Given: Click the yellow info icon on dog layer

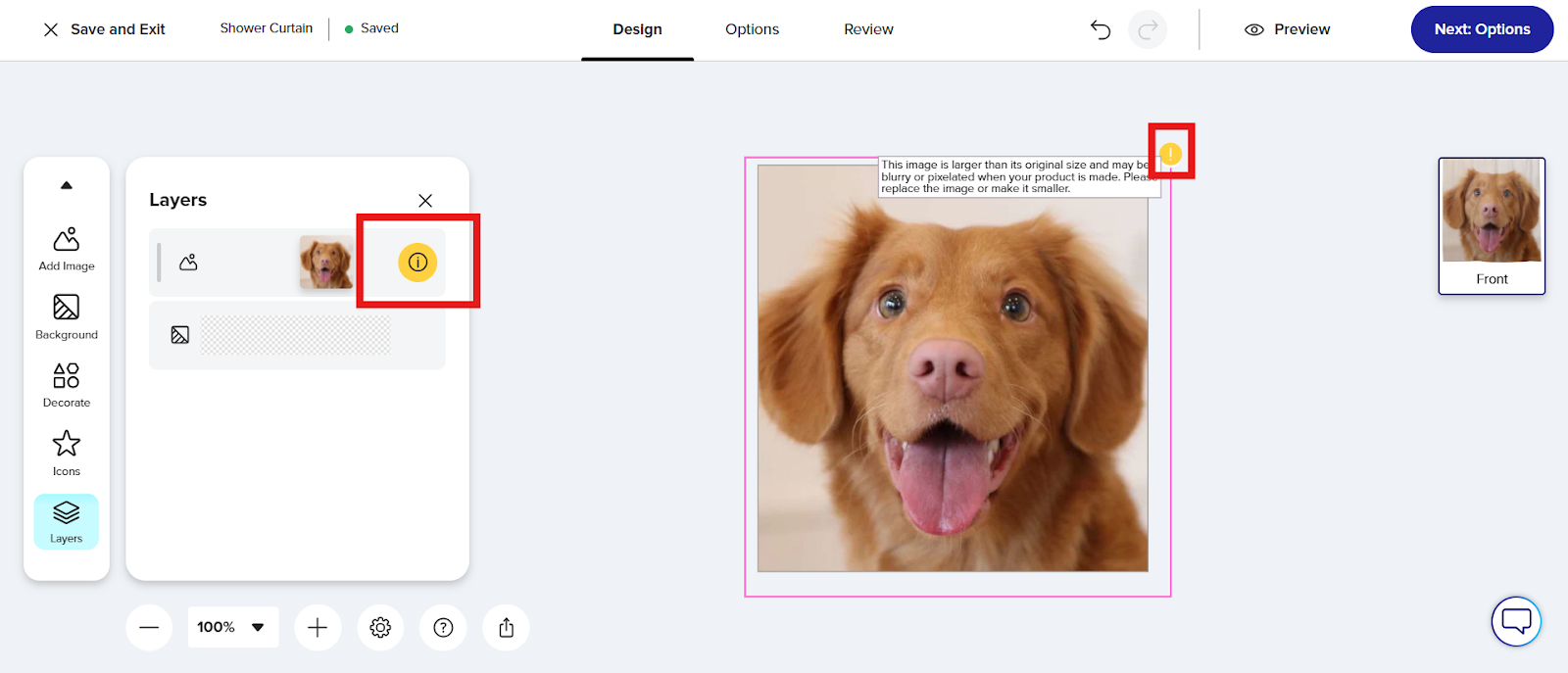Looking at the screenshot, I should [417, 262].
